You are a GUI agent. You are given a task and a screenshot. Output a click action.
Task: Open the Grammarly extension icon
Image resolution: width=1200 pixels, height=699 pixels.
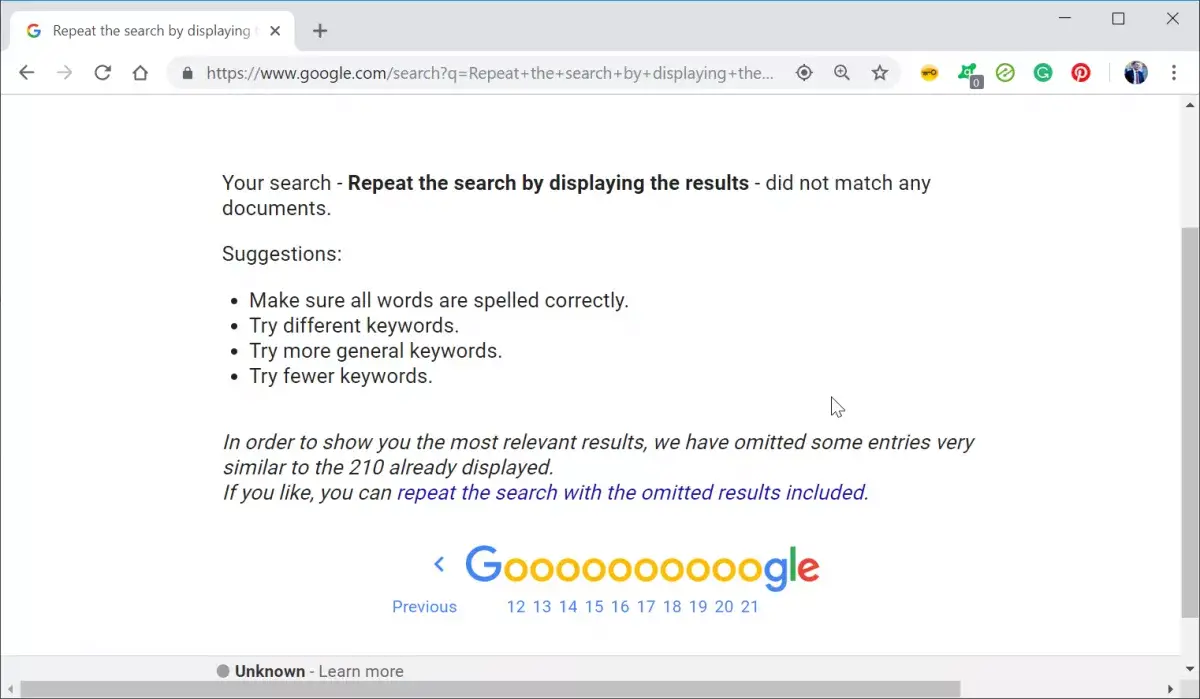[x=1043, y=73]
